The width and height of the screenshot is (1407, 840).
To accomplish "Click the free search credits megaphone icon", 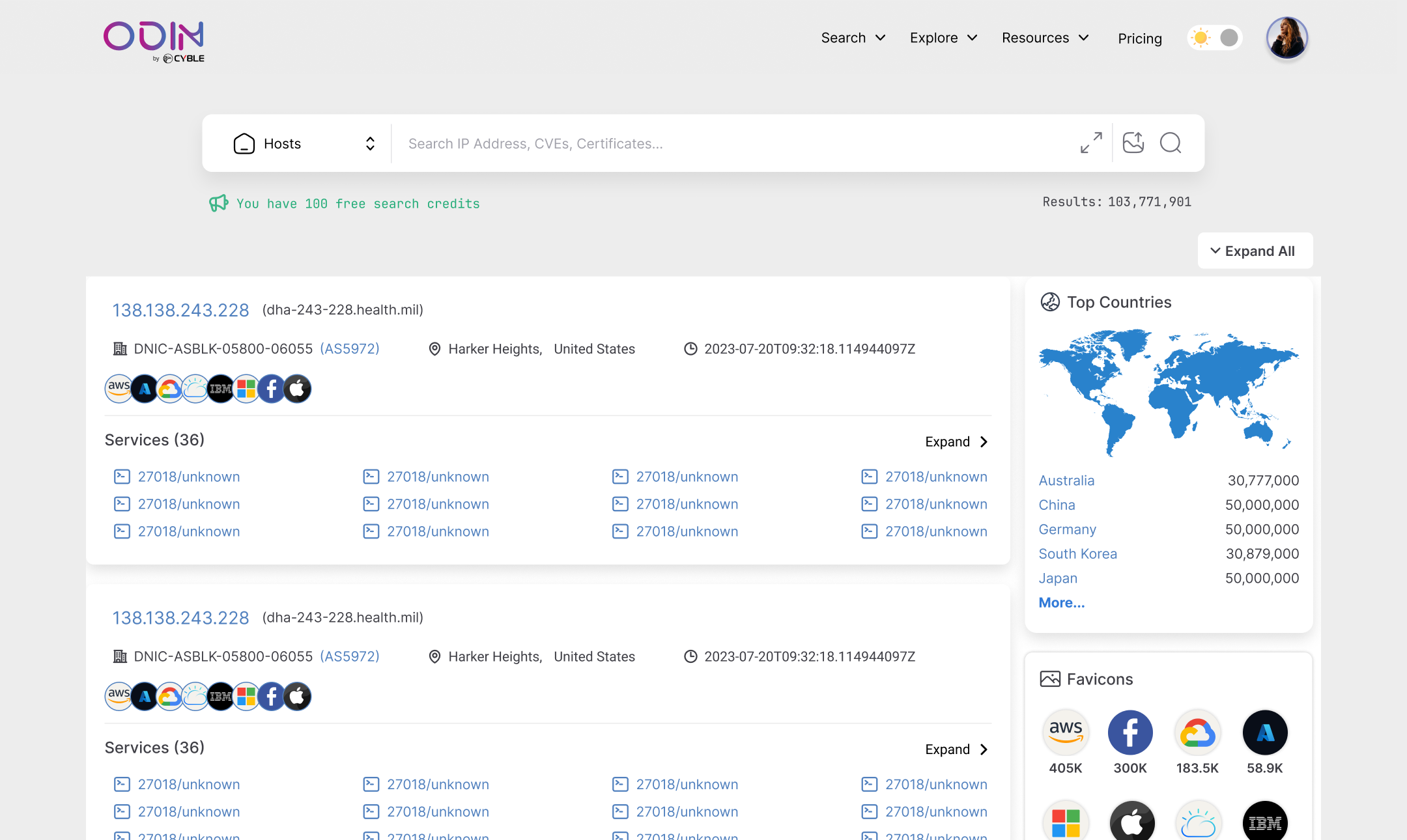I will pyautogui.click(x=219, y=203).
